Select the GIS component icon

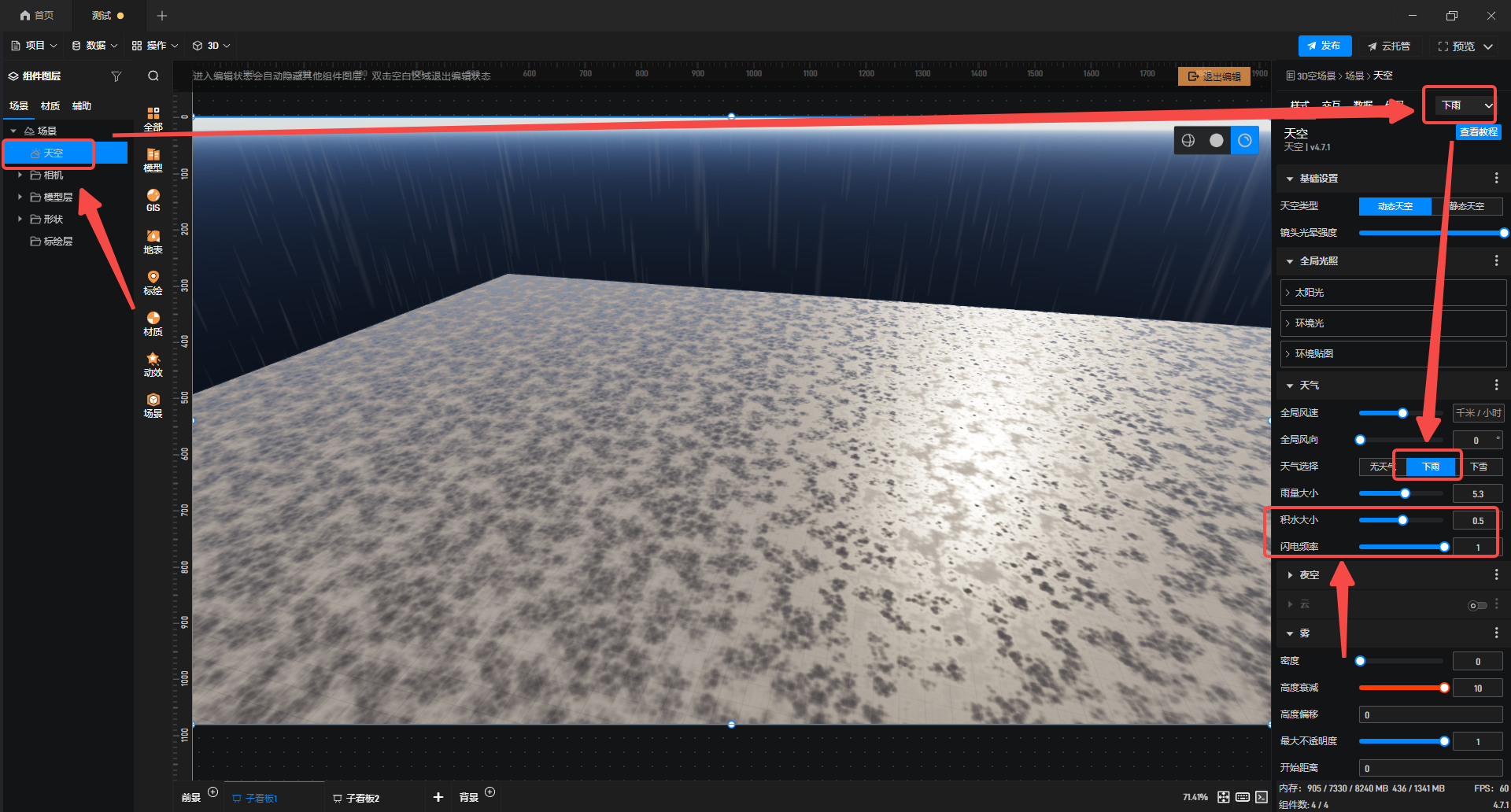point(153,200)
